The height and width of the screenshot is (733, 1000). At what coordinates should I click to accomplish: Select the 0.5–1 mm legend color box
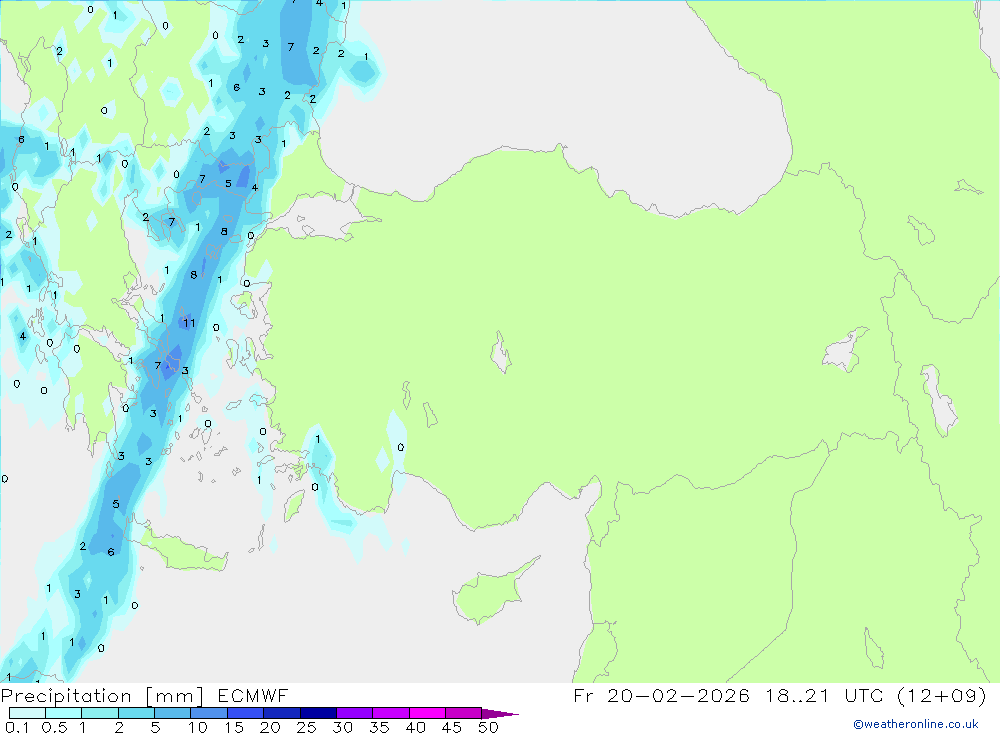[x=63, y=713]
